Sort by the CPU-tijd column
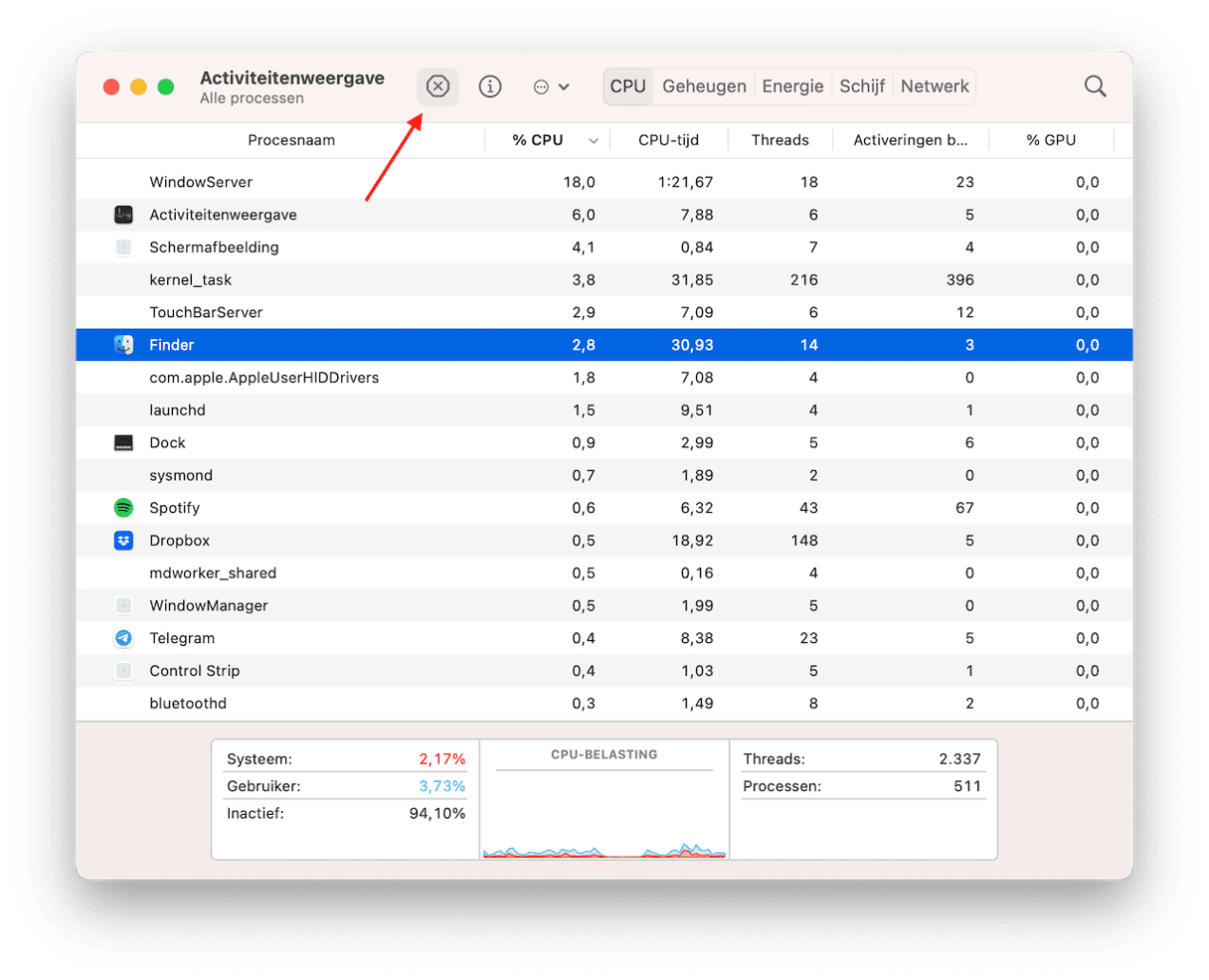The width and height of the screenshot is (1209, 980). pyautogui.click(x=668, y=140)
